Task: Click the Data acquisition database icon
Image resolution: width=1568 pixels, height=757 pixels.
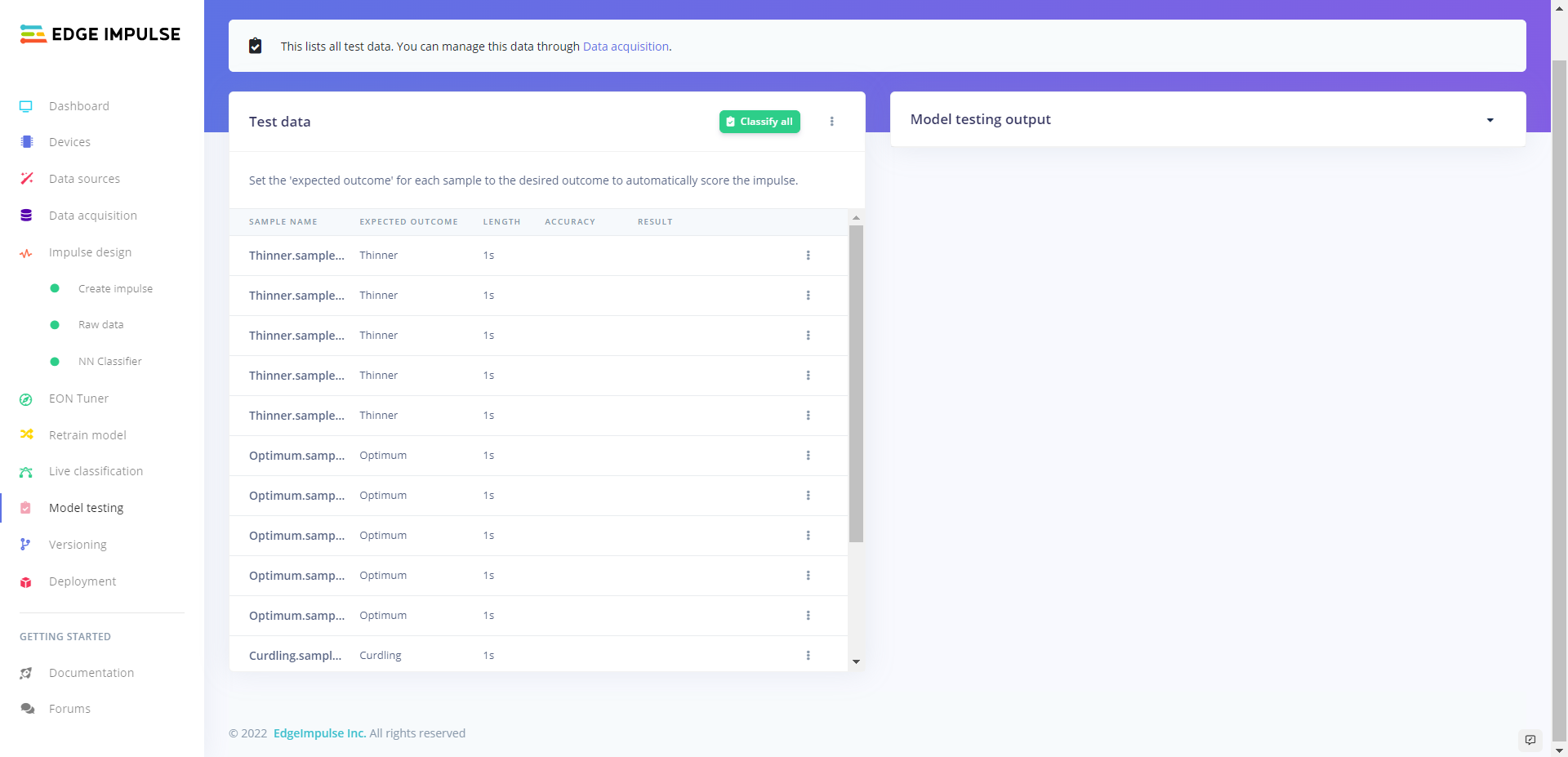Action: coord(26,216)
